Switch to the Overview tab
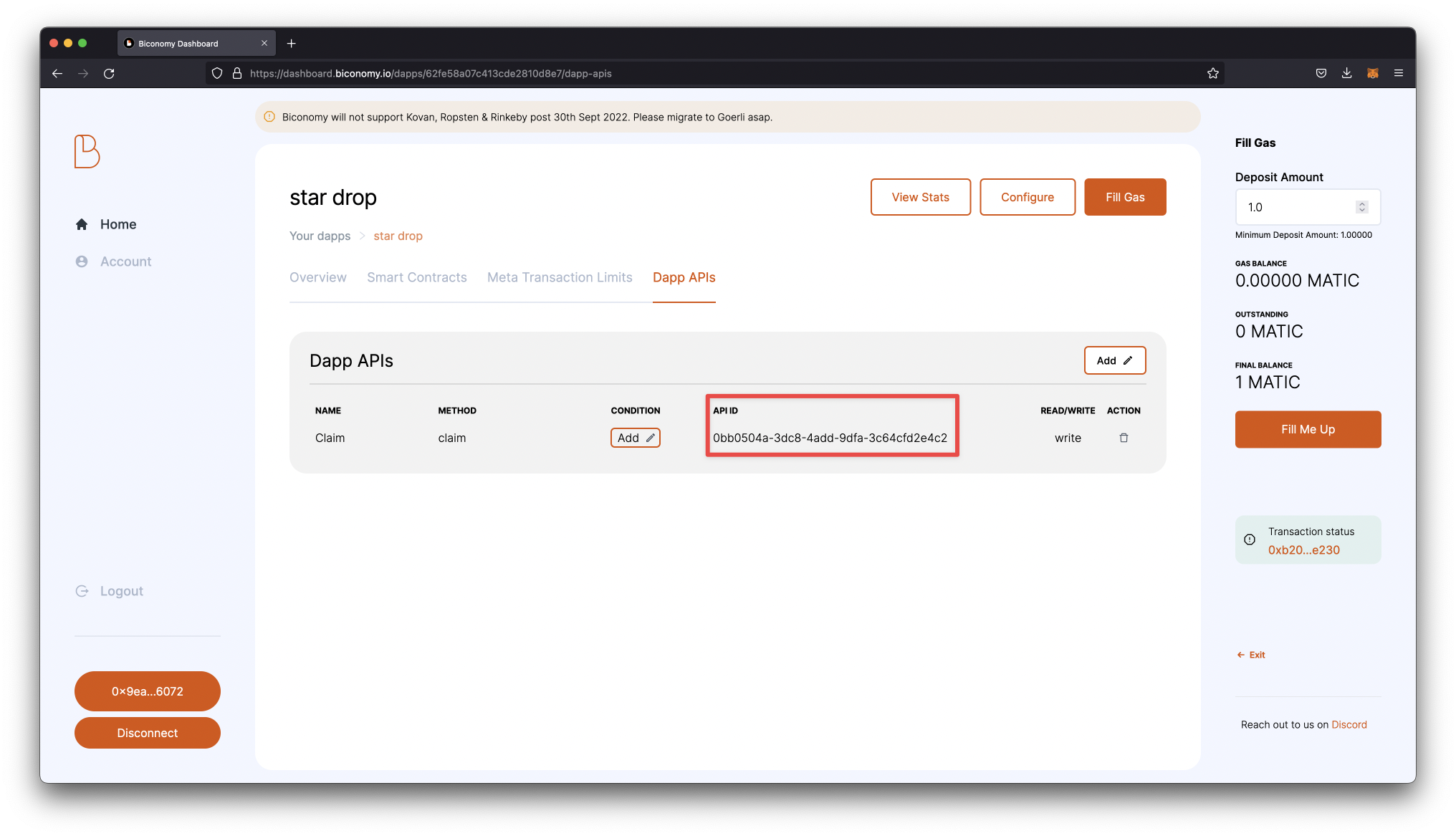The image size is (1456, 836). [x=317, y=277]
